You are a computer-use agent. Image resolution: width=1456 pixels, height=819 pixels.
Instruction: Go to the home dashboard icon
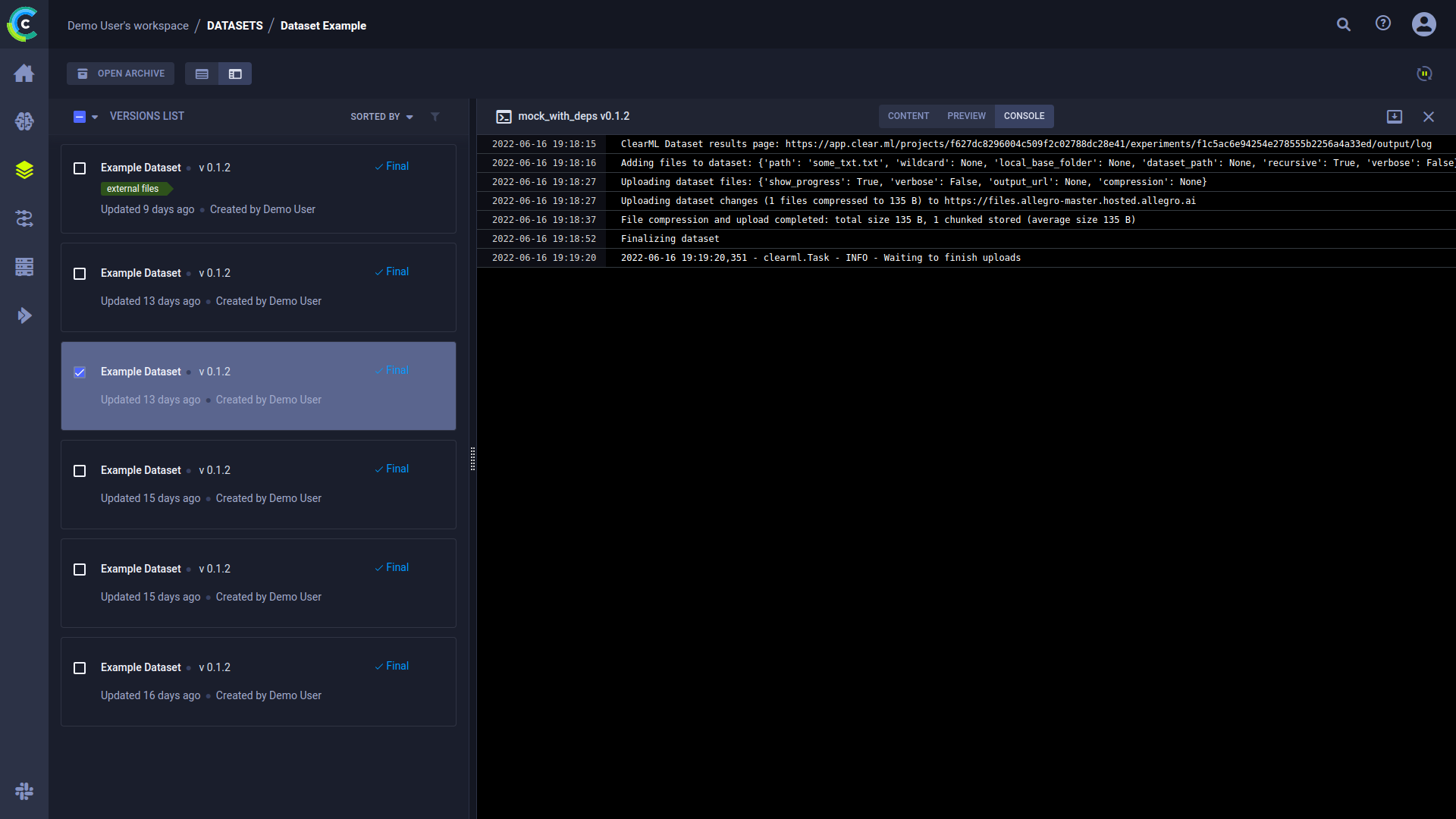click(24, 74)
